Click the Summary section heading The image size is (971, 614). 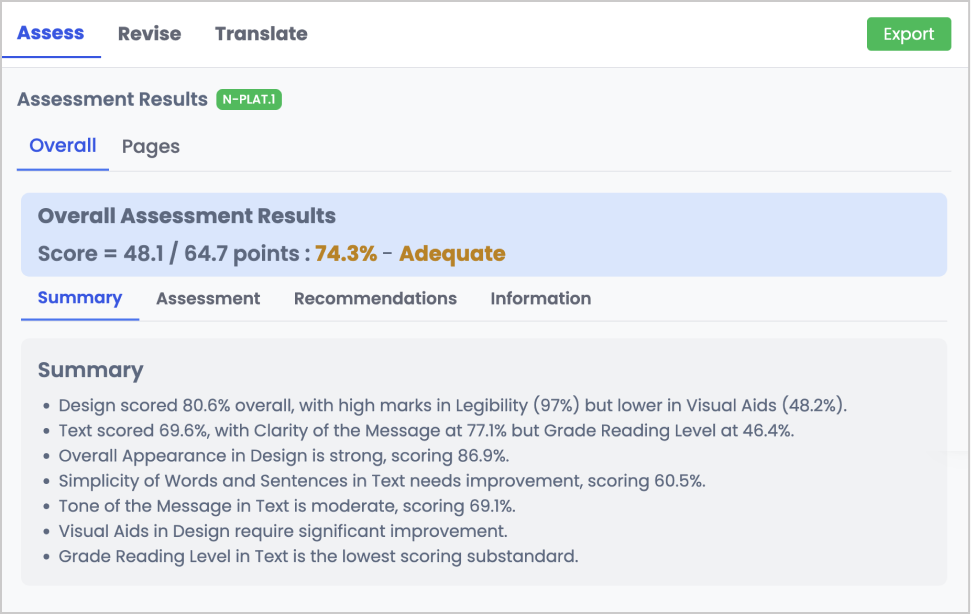pos(90,370)
